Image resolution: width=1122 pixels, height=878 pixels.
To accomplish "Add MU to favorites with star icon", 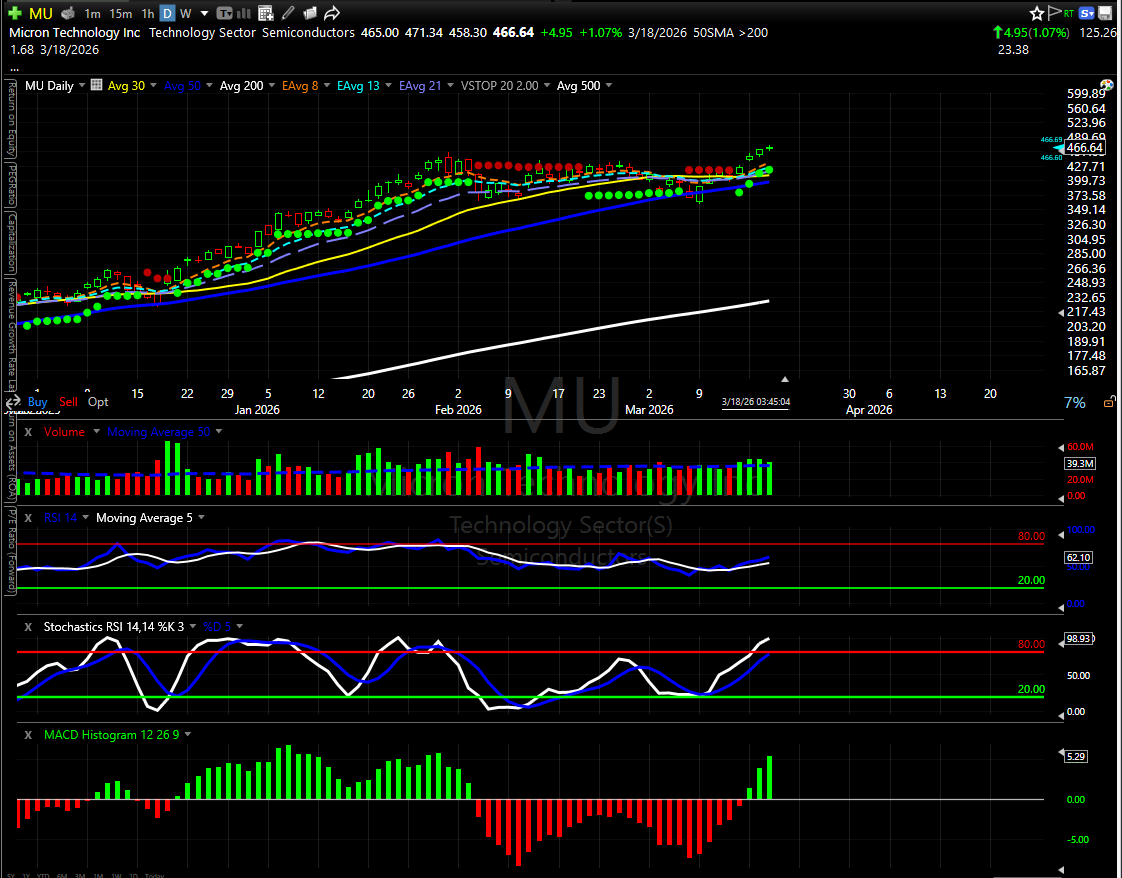I will (x=1037, y=13).
